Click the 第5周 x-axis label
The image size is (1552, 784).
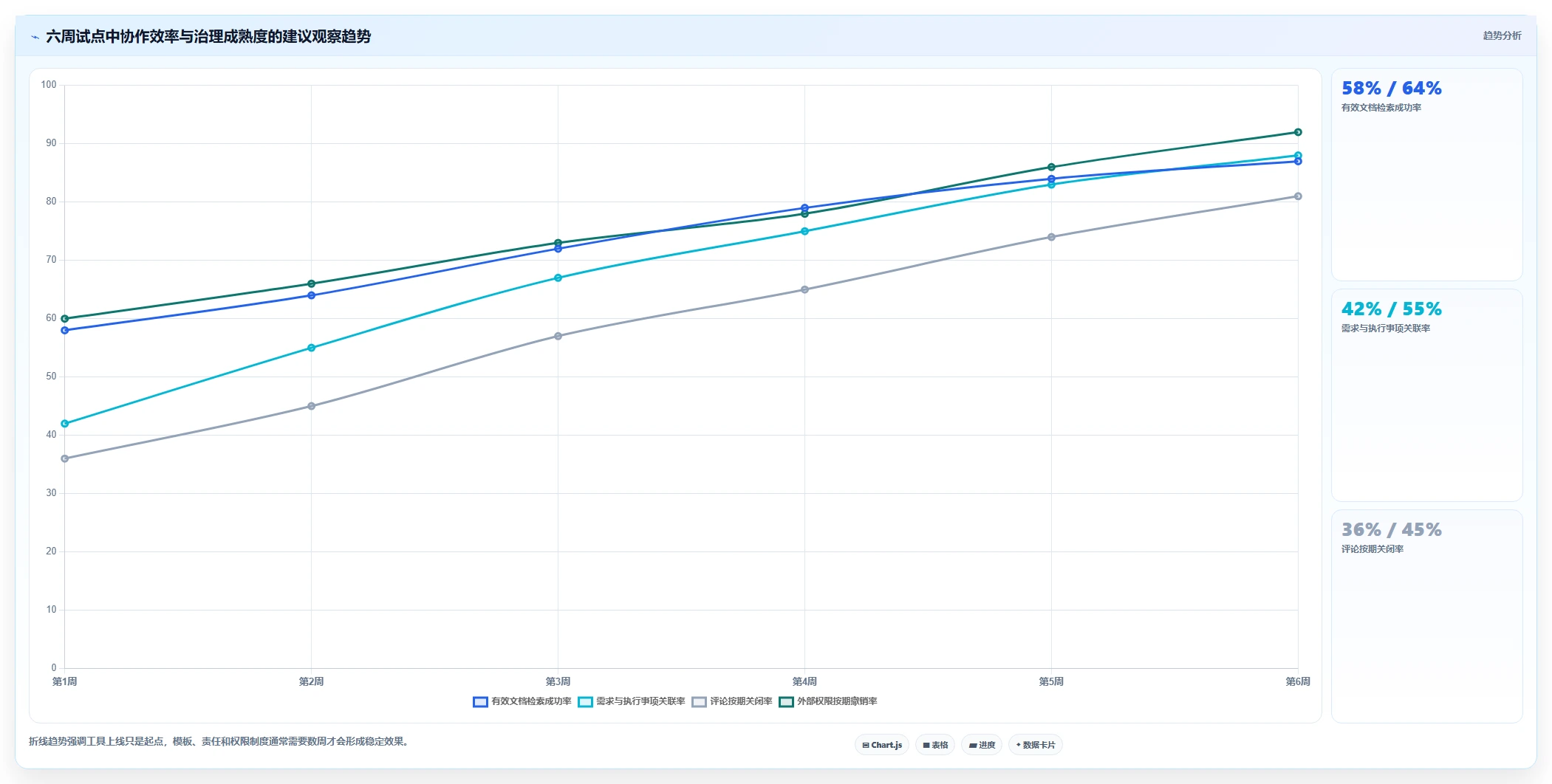[x=1051, y=681]
